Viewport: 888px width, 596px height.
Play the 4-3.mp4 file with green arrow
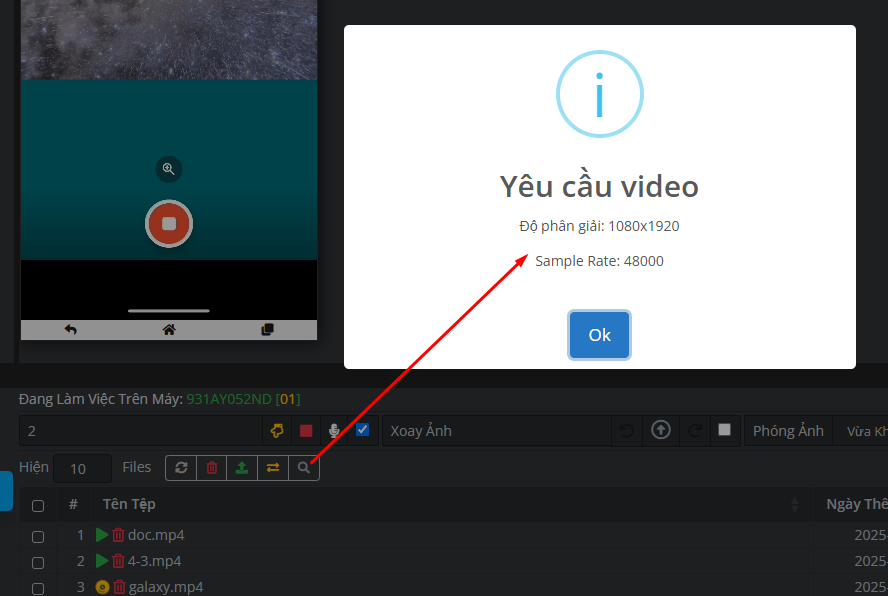coord(102,561)
